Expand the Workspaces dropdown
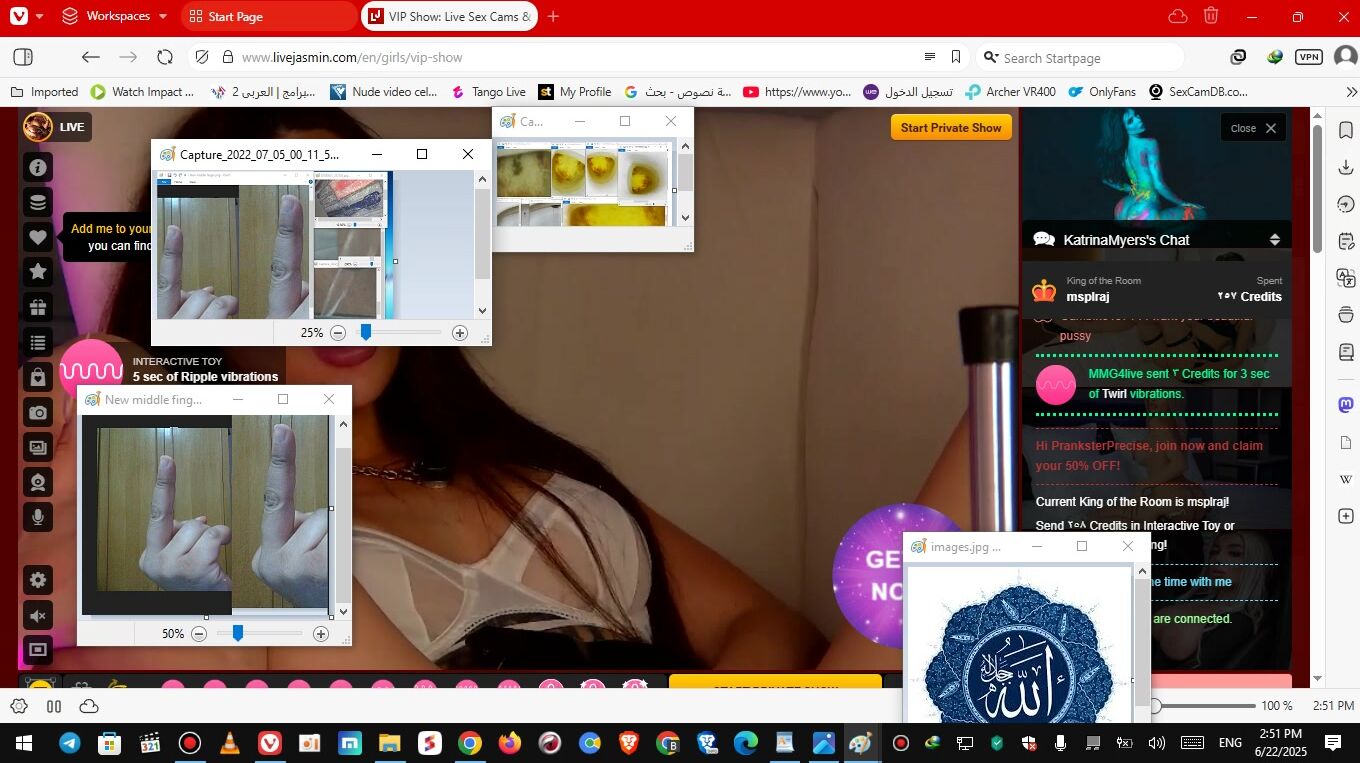Screen dimensions: 1360x763 (114, 16)
